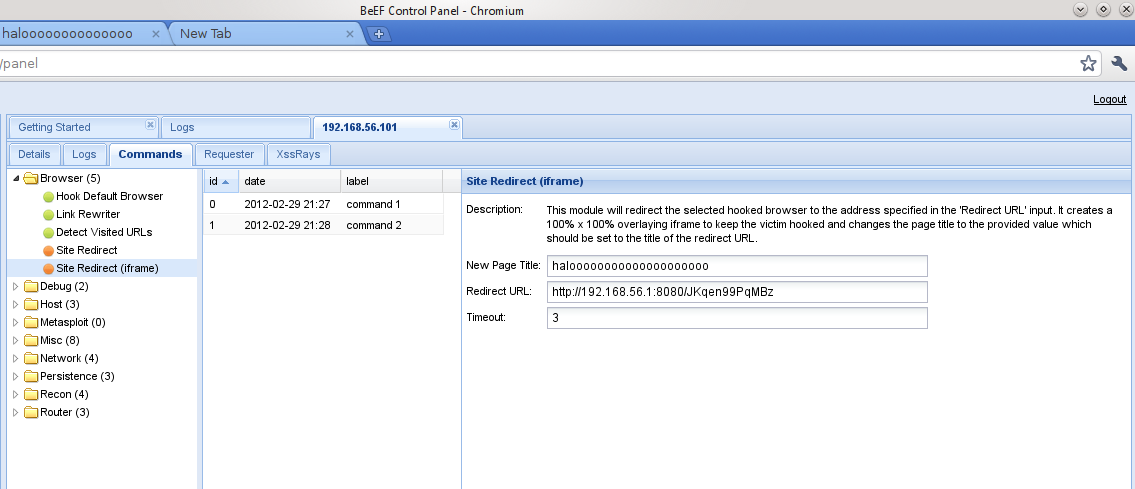The image size is (1135, 489).
Task: Click green status dot of Hook Default Browser
Action: pos(48,197)
